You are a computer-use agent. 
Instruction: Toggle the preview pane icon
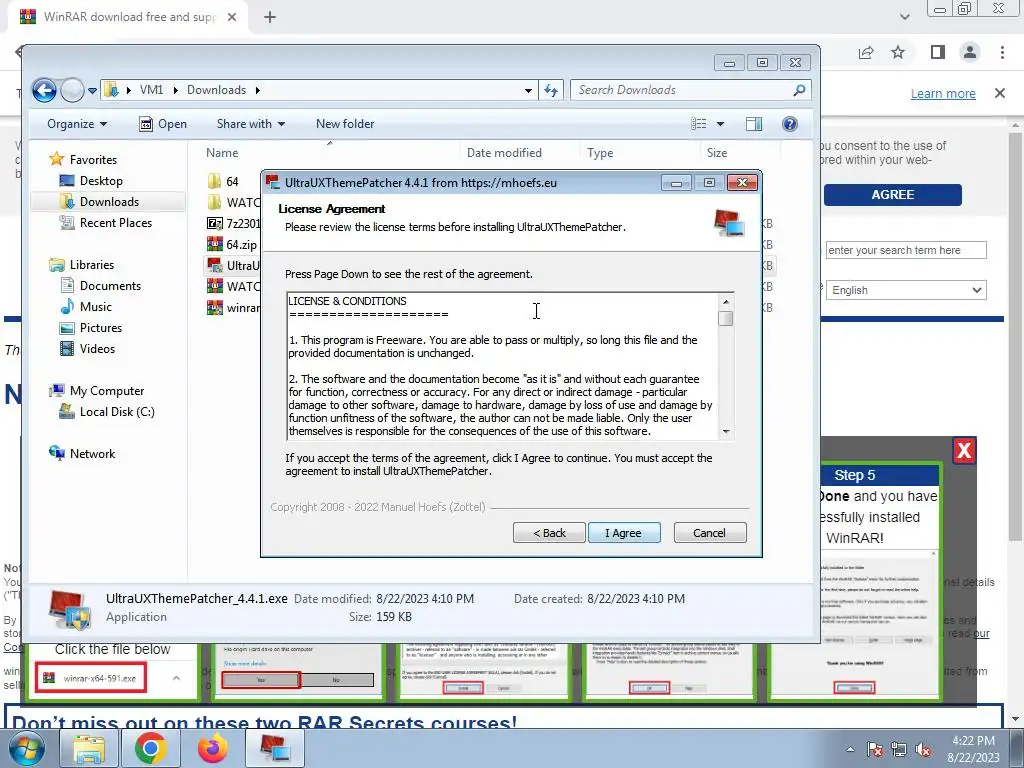[754, 124]
